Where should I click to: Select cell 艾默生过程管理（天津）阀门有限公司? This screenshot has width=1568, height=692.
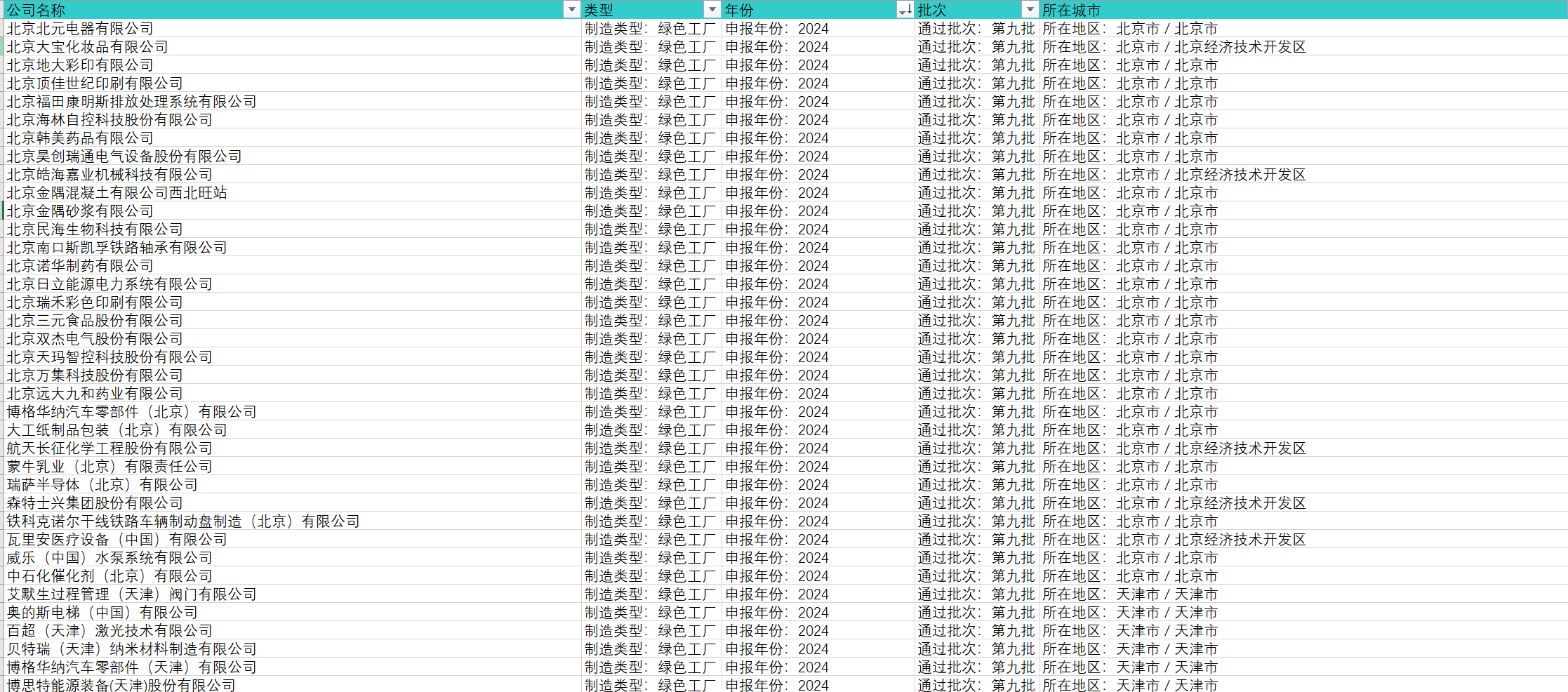coord(293,594)
